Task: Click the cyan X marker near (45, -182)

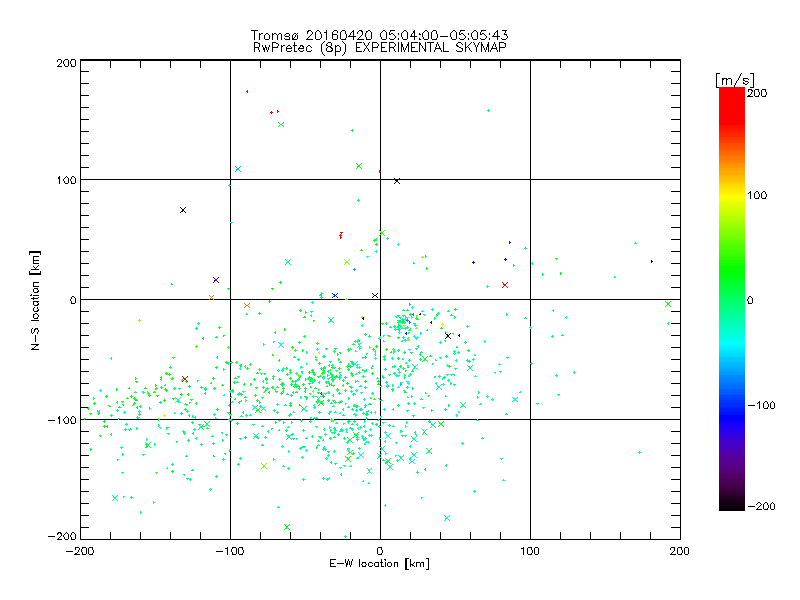Action: coord(447,518)
